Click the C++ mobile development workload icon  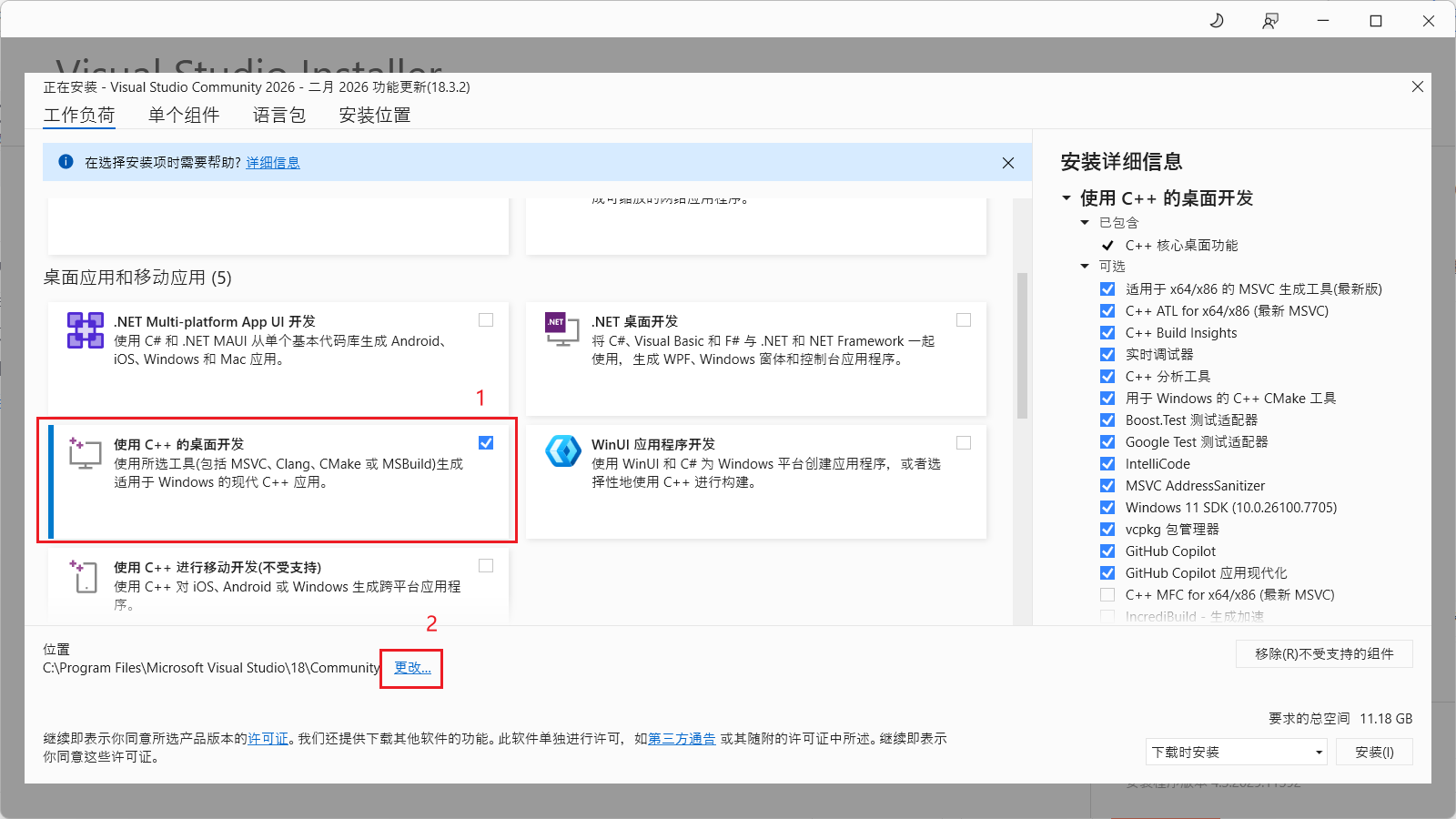(84, 576)
